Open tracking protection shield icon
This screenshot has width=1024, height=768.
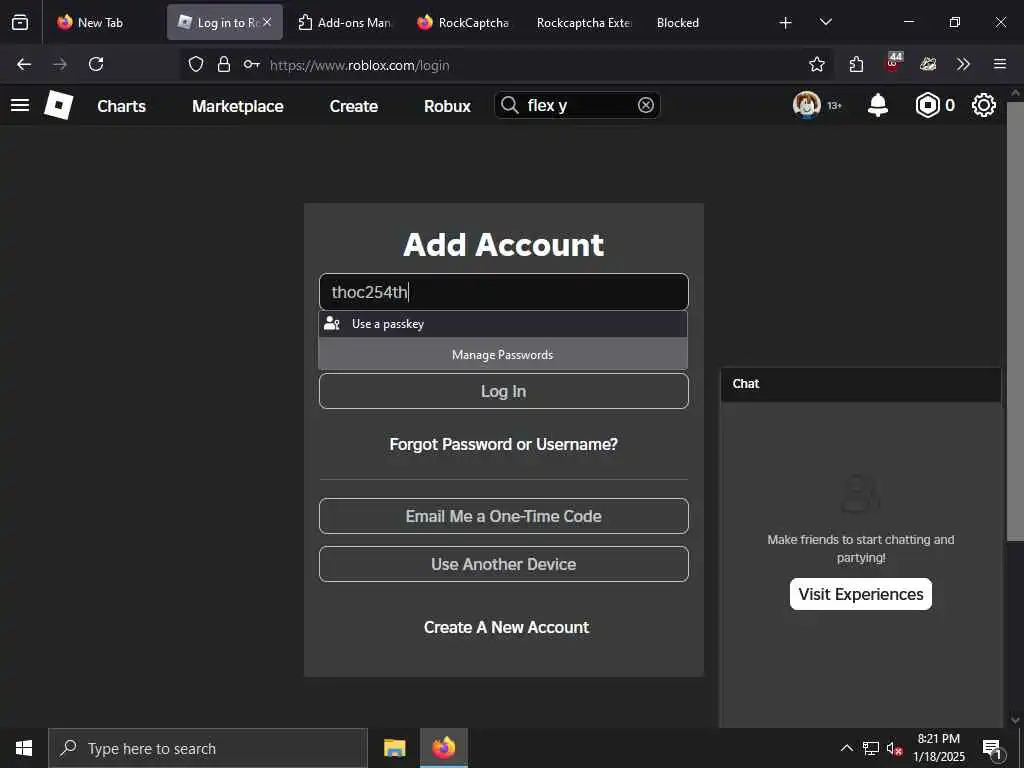coord(196,64)
